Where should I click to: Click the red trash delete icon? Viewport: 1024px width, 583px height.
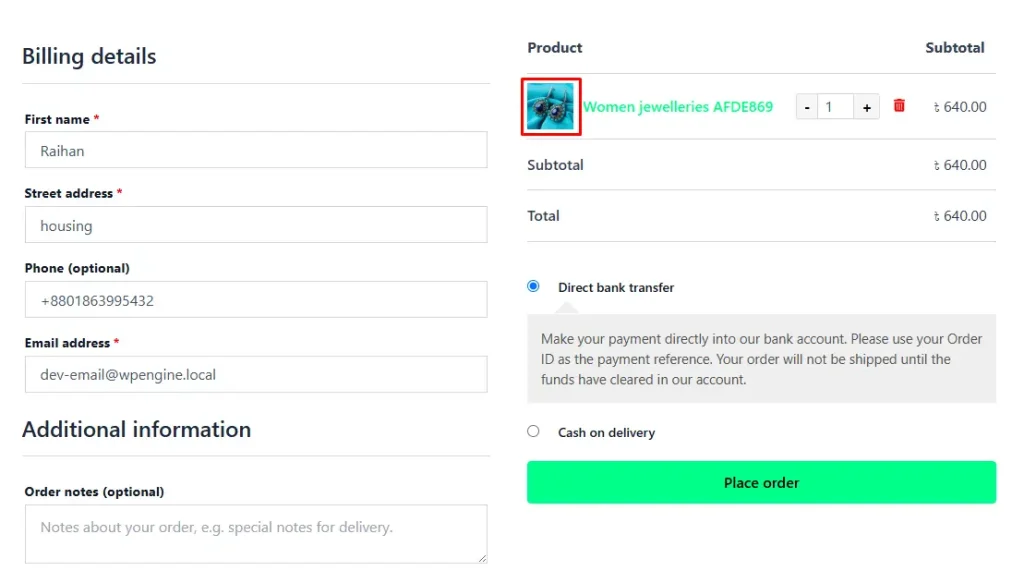[899, 106]
